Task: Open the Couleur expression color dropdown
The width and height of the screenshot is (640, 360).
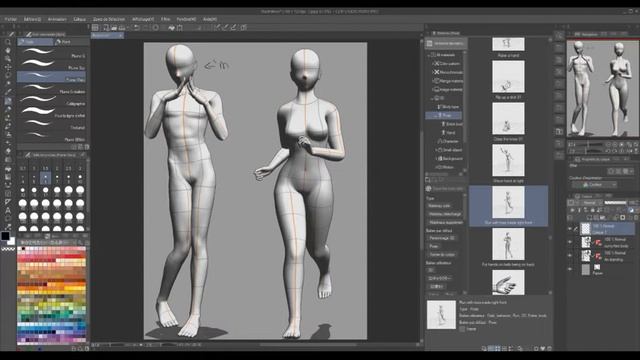Action: point(594,185)
